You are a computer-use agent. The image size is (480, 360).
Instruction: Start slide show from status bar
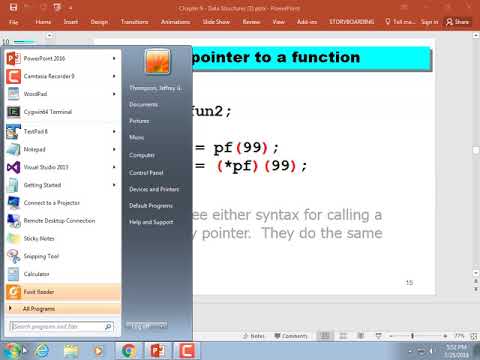click(x=378, y=336)
